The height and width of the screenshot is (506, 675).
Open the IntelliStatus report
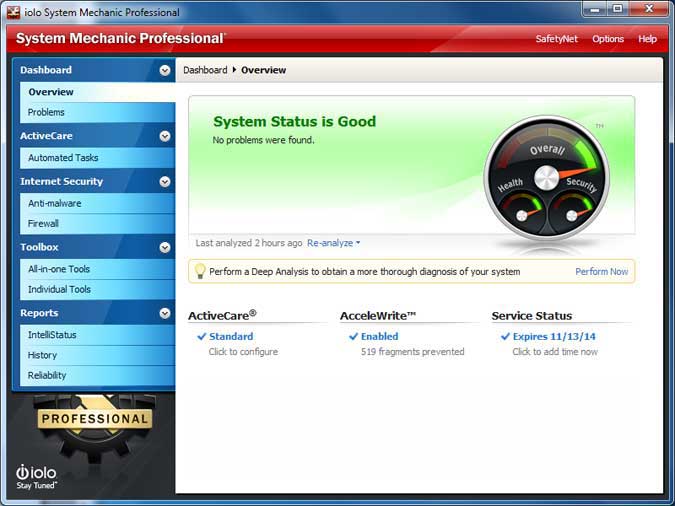(97, 335)
